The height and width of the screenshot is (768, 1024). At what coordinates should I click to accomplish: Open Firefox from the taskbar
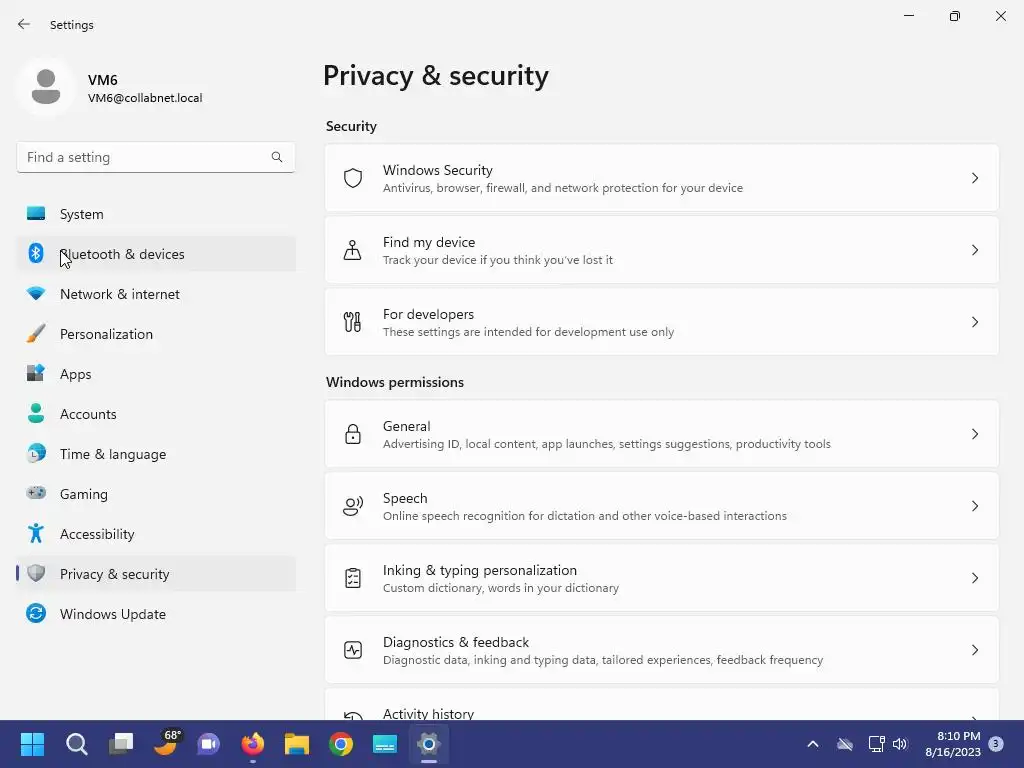point(253,744)
